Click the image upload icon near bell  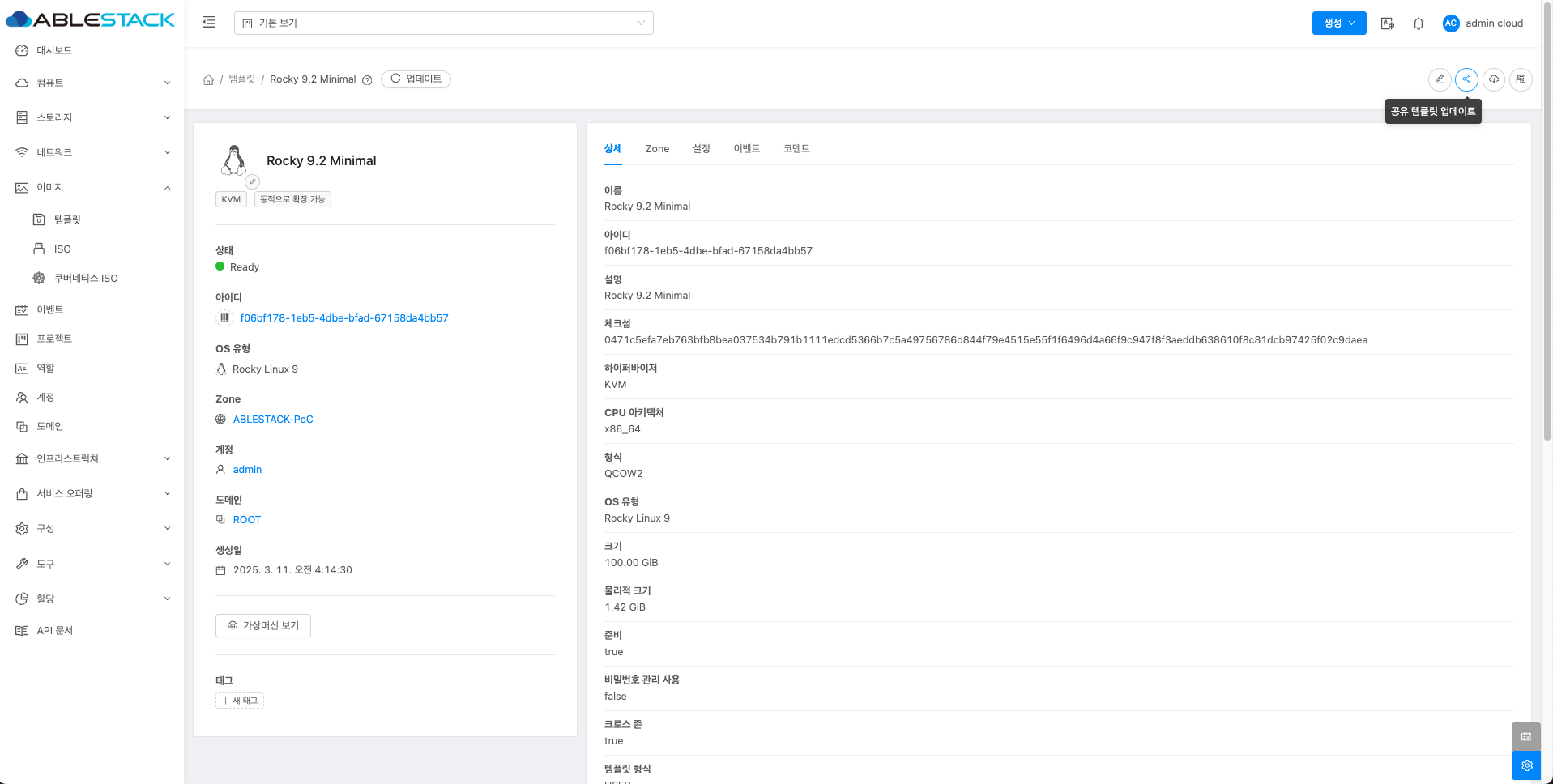coord(1388,23)
